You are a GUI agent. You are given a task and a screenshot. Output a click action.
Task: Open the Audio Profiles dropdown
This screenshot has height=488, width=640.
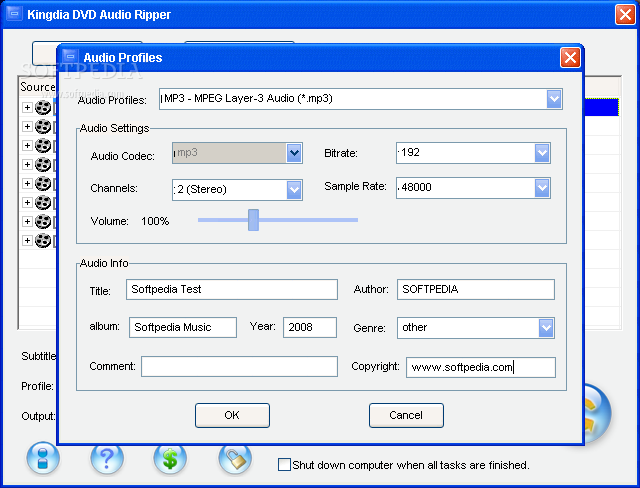[x=554, y=99]
